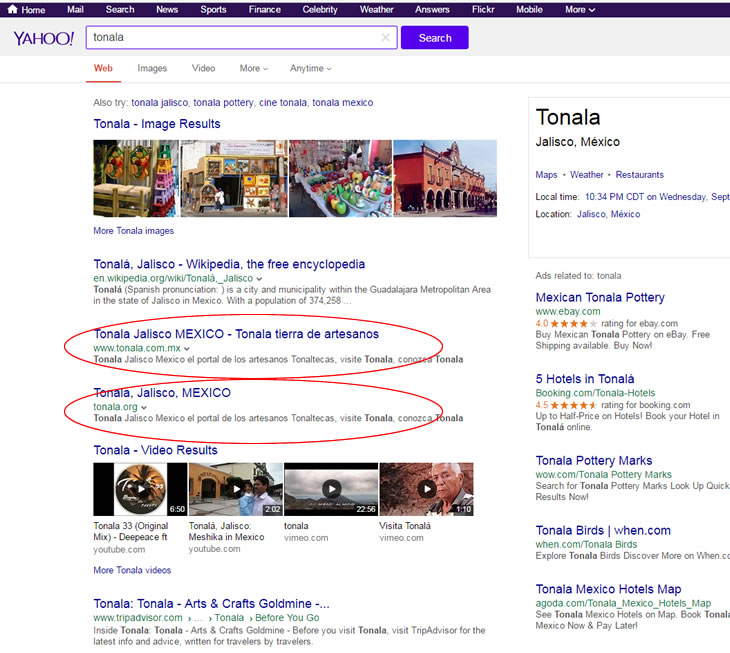Open the Wikipedia result for Tonalá, Jalisco
730x653 pixels.
(229, 264)
